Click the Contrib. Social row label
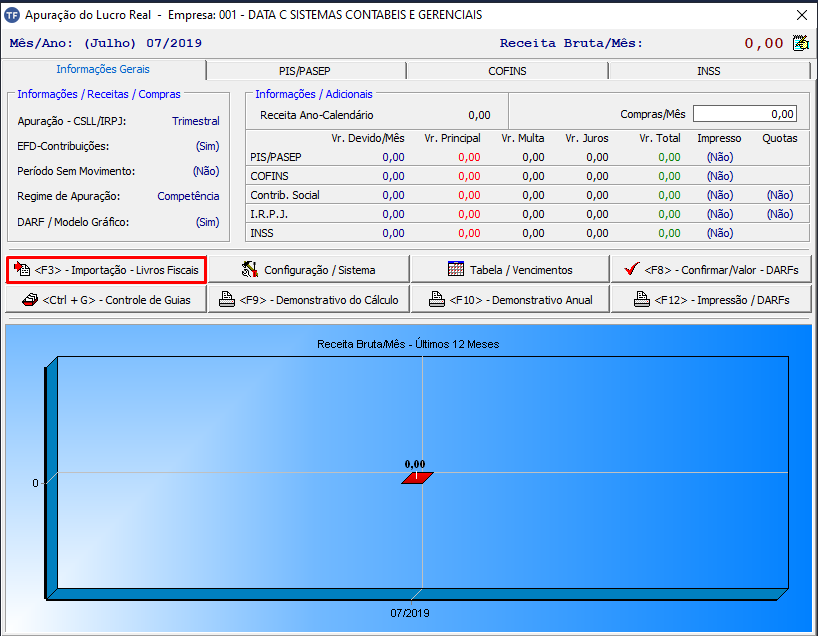This screenshot has width=818, height=636. click(285, 195)
